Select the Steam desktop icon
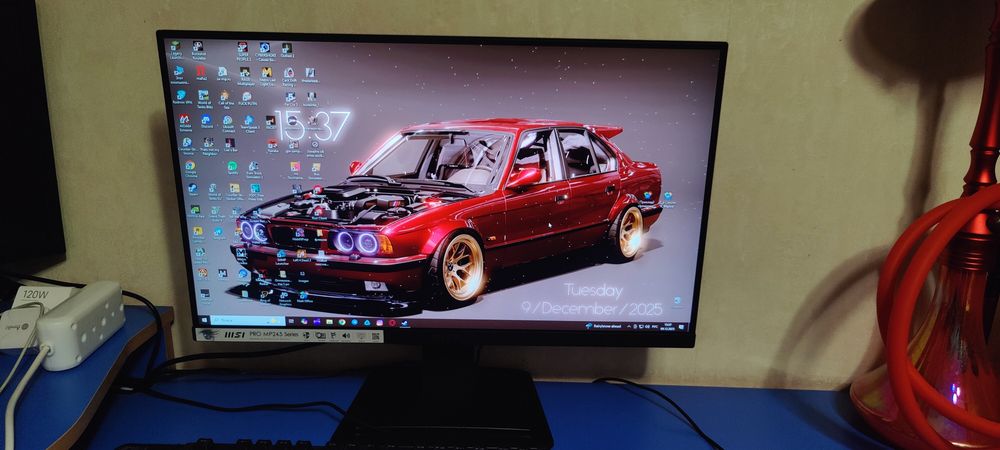Image resolution: width=1000 pixels, height=450 pixels. pos(193,191)
